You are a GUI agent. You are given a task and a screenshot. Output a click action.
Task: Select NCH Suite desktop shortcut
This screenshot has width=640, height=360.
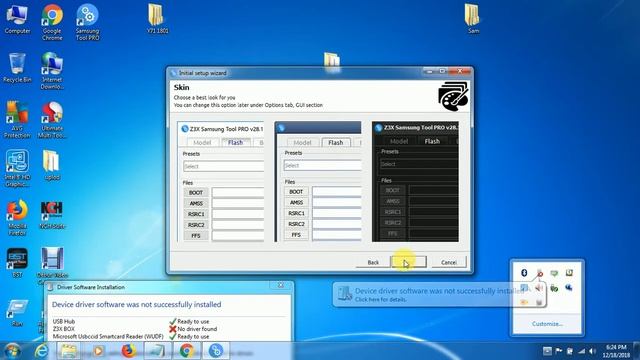click(x=52, y=215)
